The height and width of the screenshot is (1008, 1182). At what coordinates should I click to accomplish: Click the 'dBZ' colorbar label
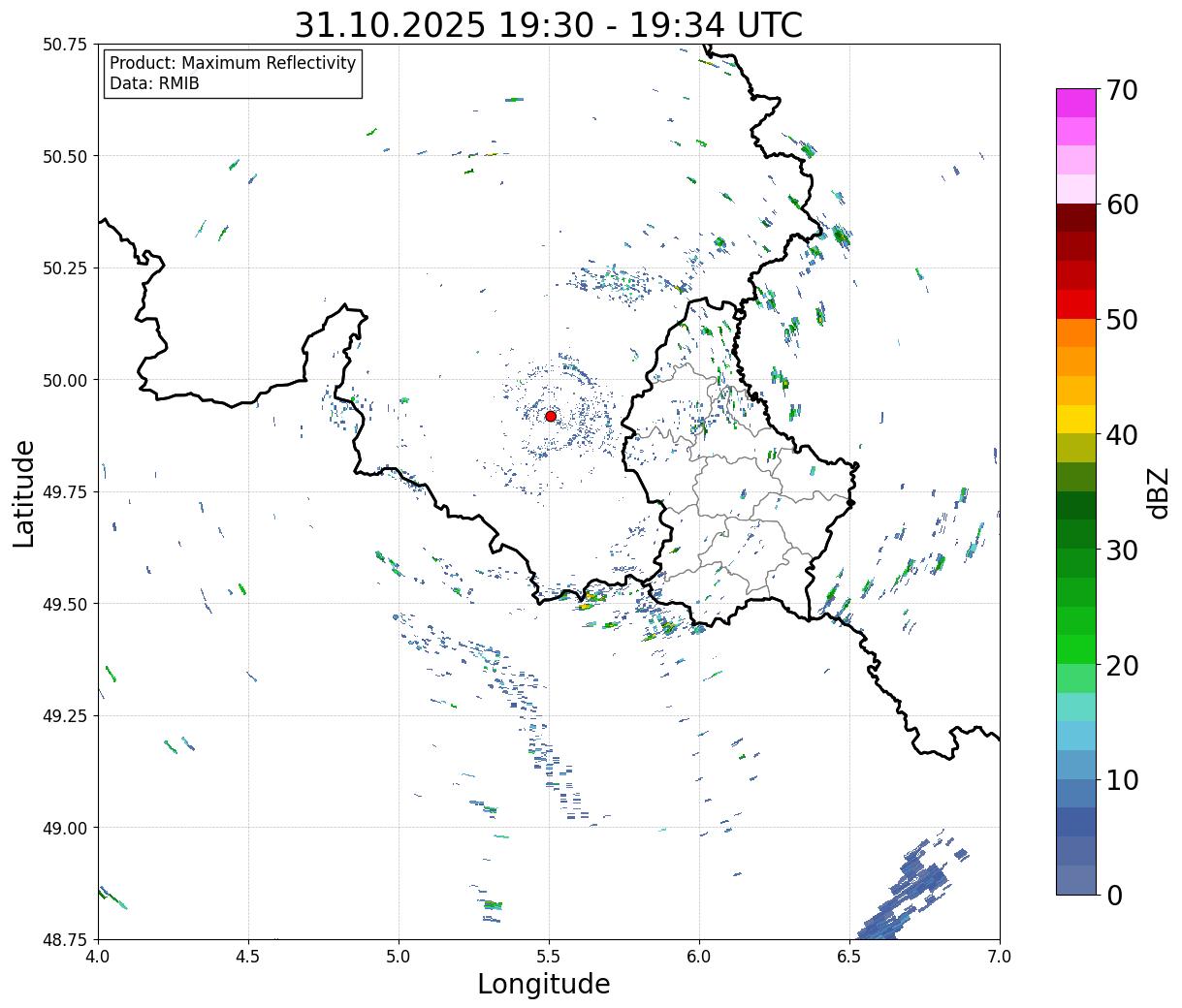coord(1158,492)
